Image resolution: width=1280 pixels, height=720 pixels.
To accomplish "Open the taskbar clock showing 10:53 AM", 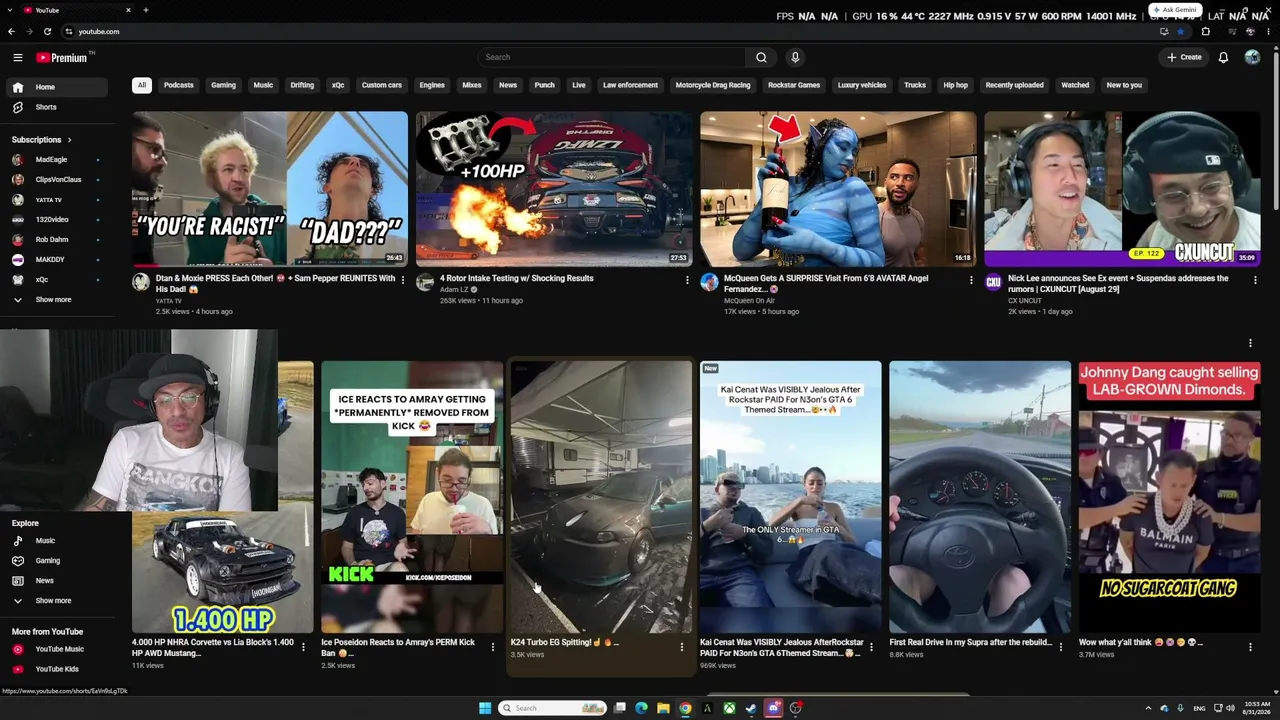I will 1255,708.
